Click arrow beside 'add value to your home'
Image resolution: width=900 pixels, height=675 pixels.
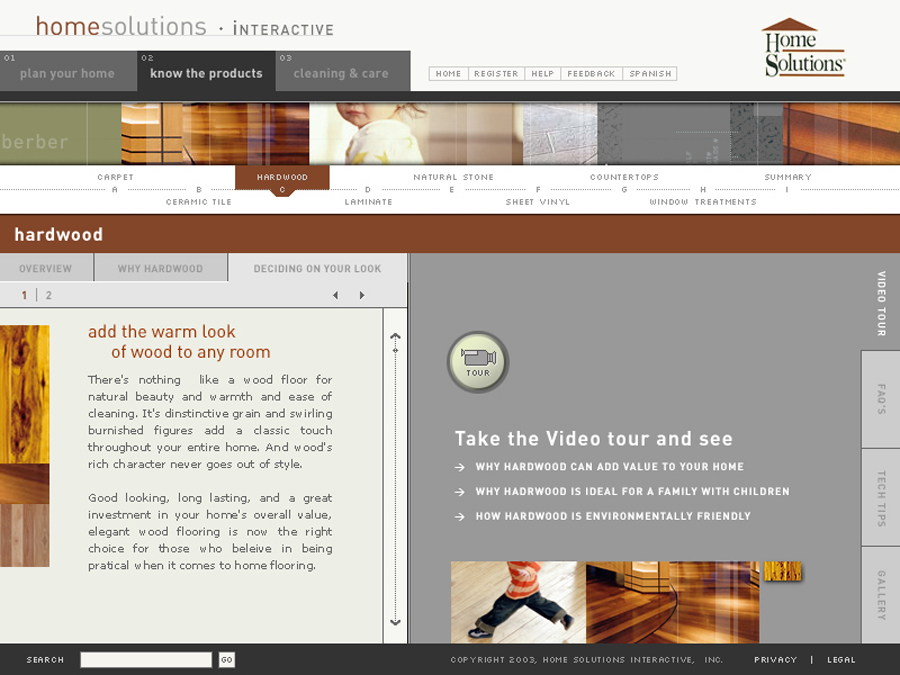[460, 467]
